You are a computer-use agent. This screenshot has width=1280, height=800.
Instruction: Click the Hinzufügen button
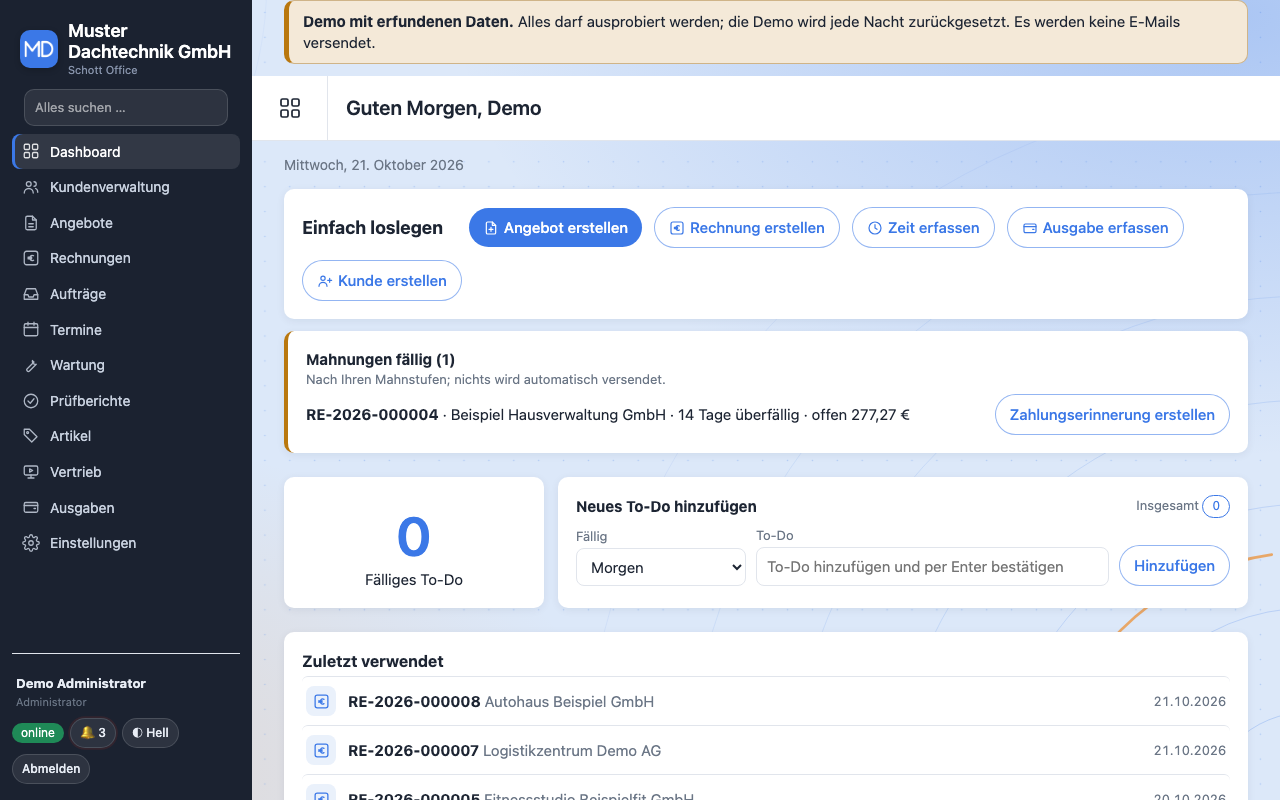click(x=1174, y=566)
